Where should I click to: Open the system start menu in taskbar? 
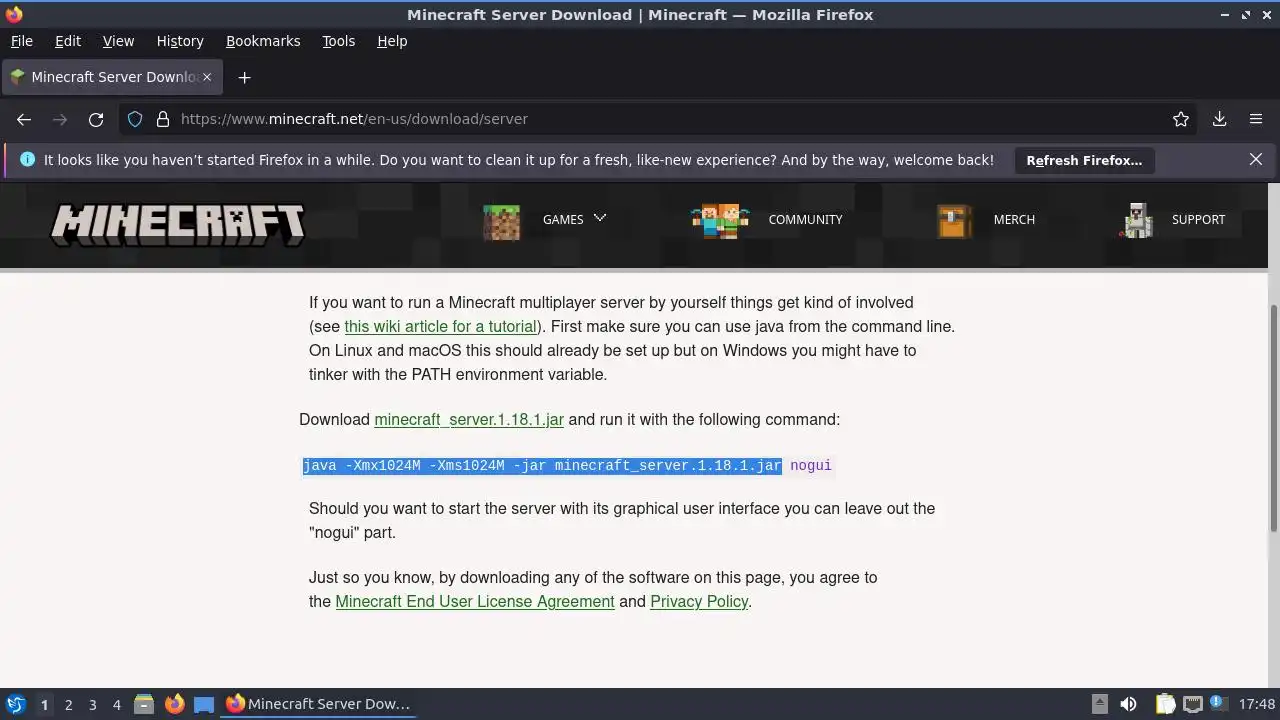pyautogui.click(x=15, y=704)
